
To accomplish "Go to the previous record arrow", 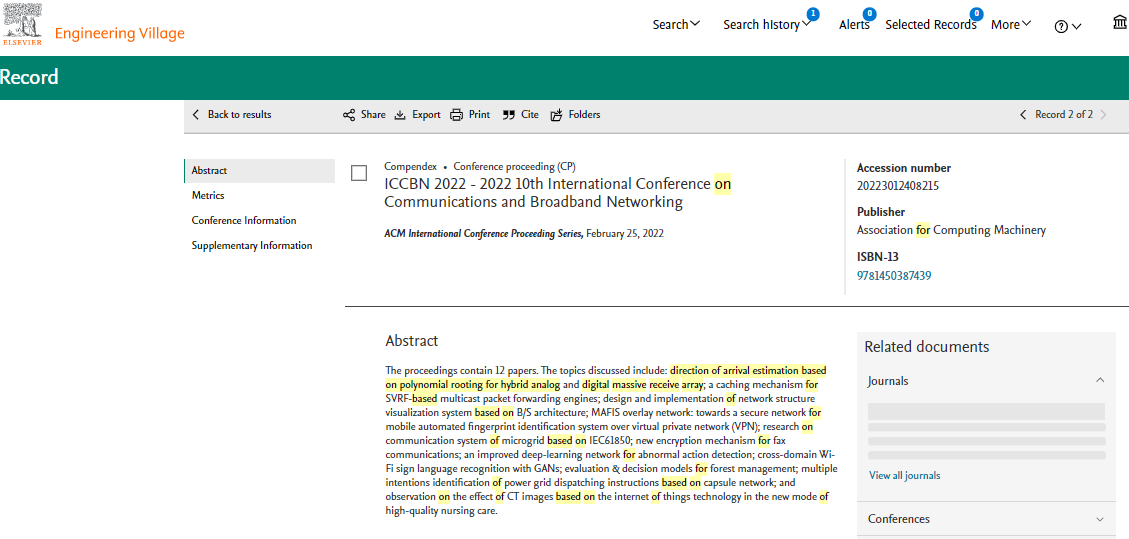I will point(1022,114).
